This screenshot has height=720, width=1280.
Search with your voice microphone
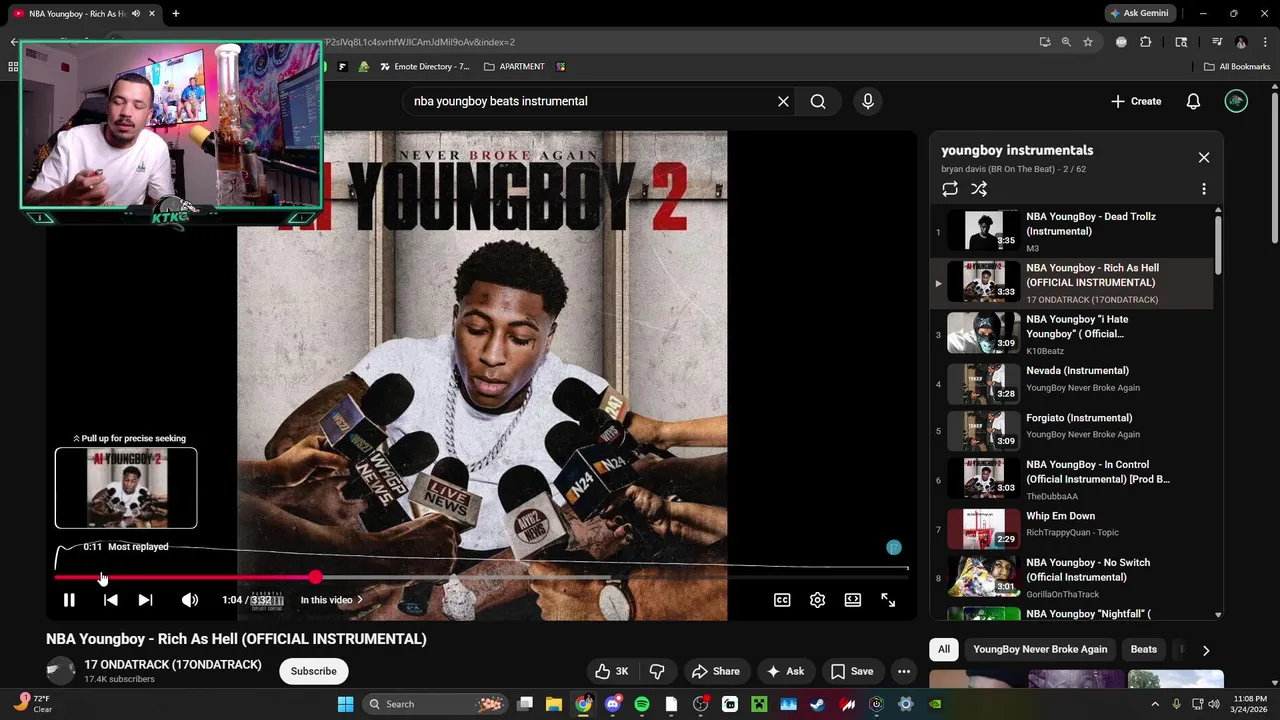(868, 101)
